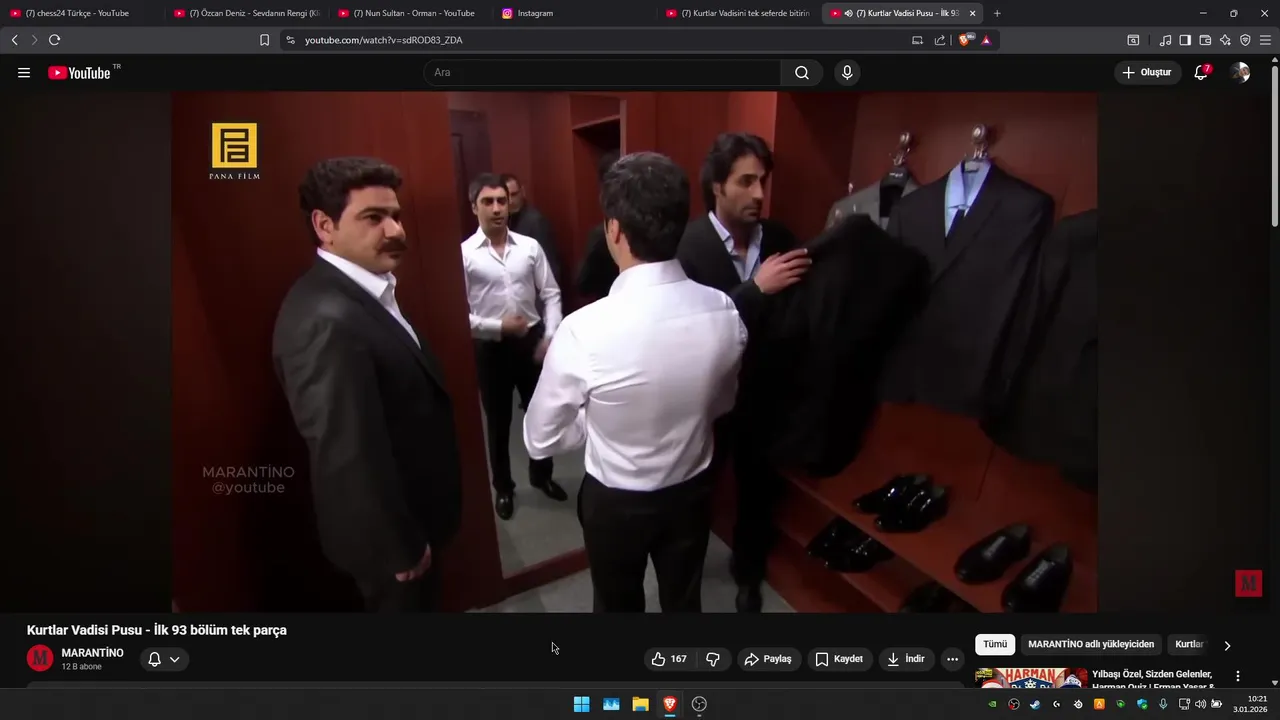Open Brave Rewards triangle icon

(x=986, y=40)
